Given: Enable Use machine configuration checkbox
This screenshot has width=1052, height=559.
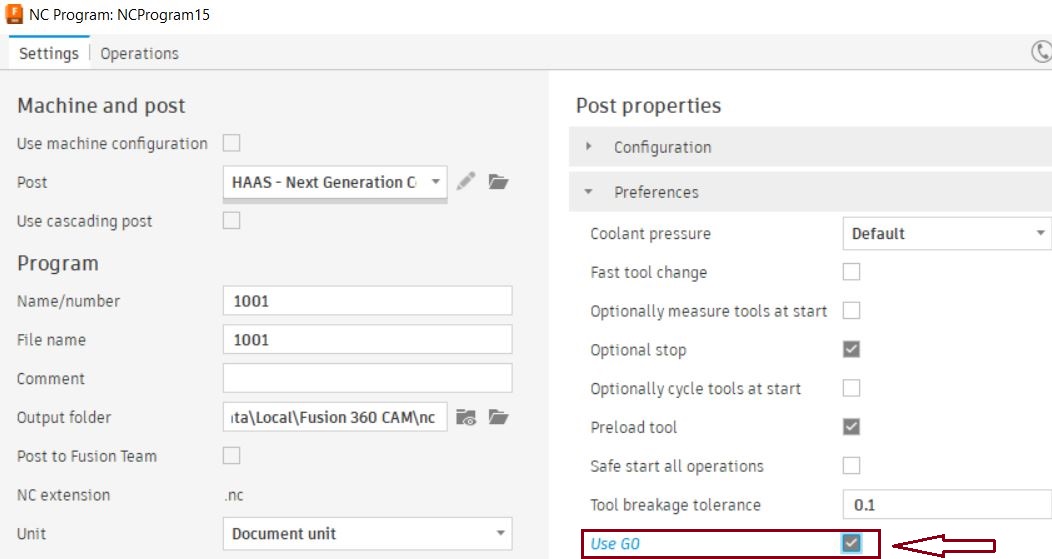Looking at the screenshot, I should tap(231, 143).
